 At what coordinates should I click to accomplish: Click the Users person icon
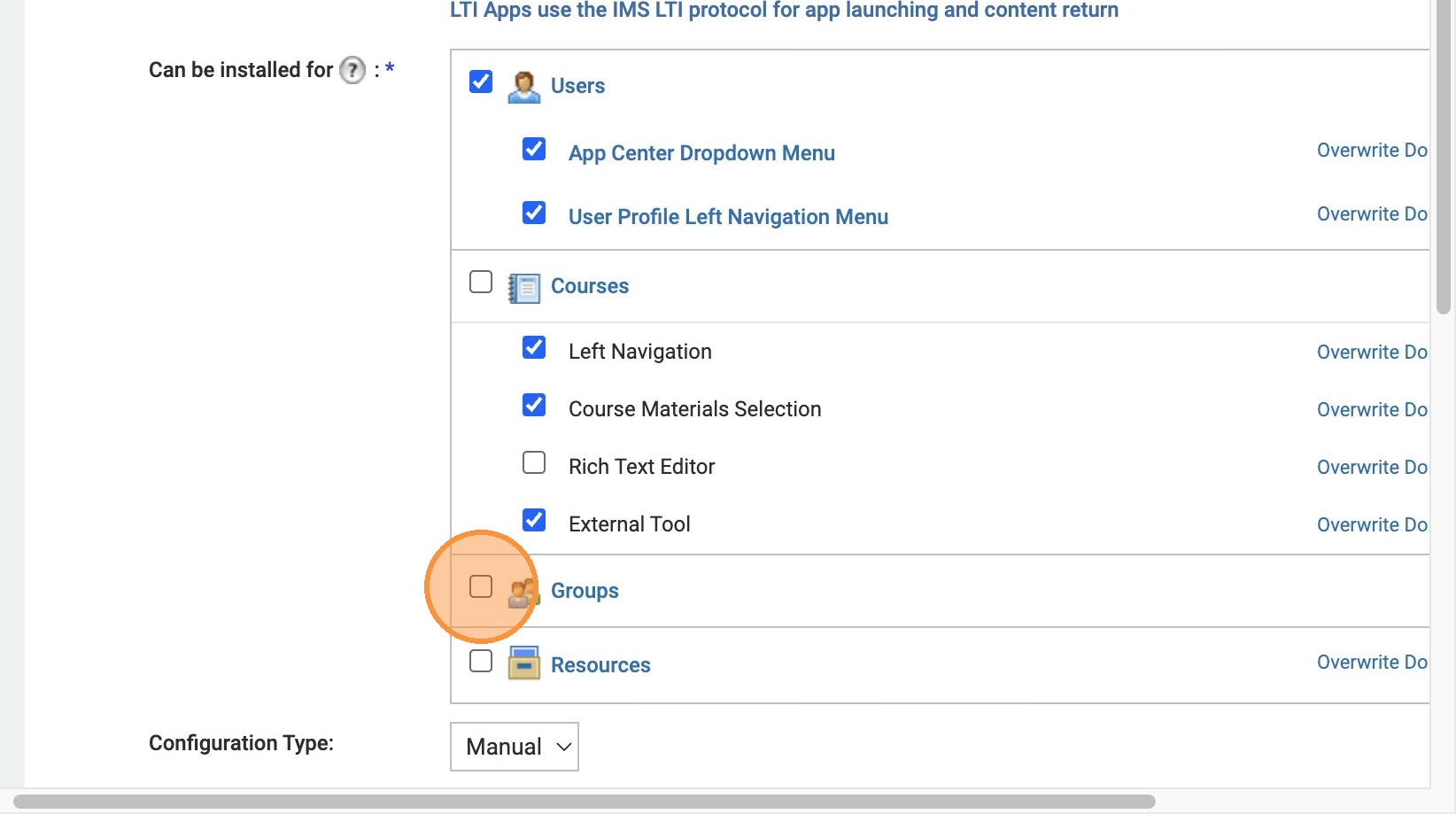click(x=523, y=87)
